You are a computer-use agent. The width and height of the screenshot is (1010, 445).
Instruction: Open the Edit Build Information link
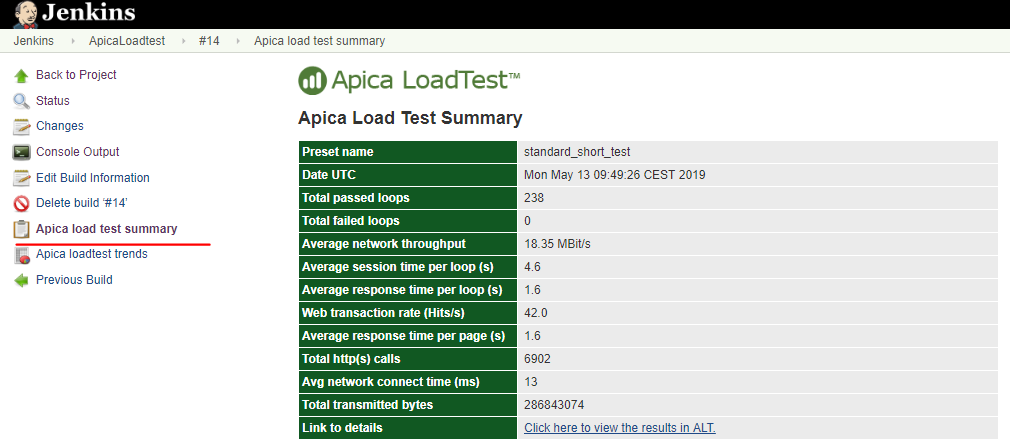tap(93, 178)
